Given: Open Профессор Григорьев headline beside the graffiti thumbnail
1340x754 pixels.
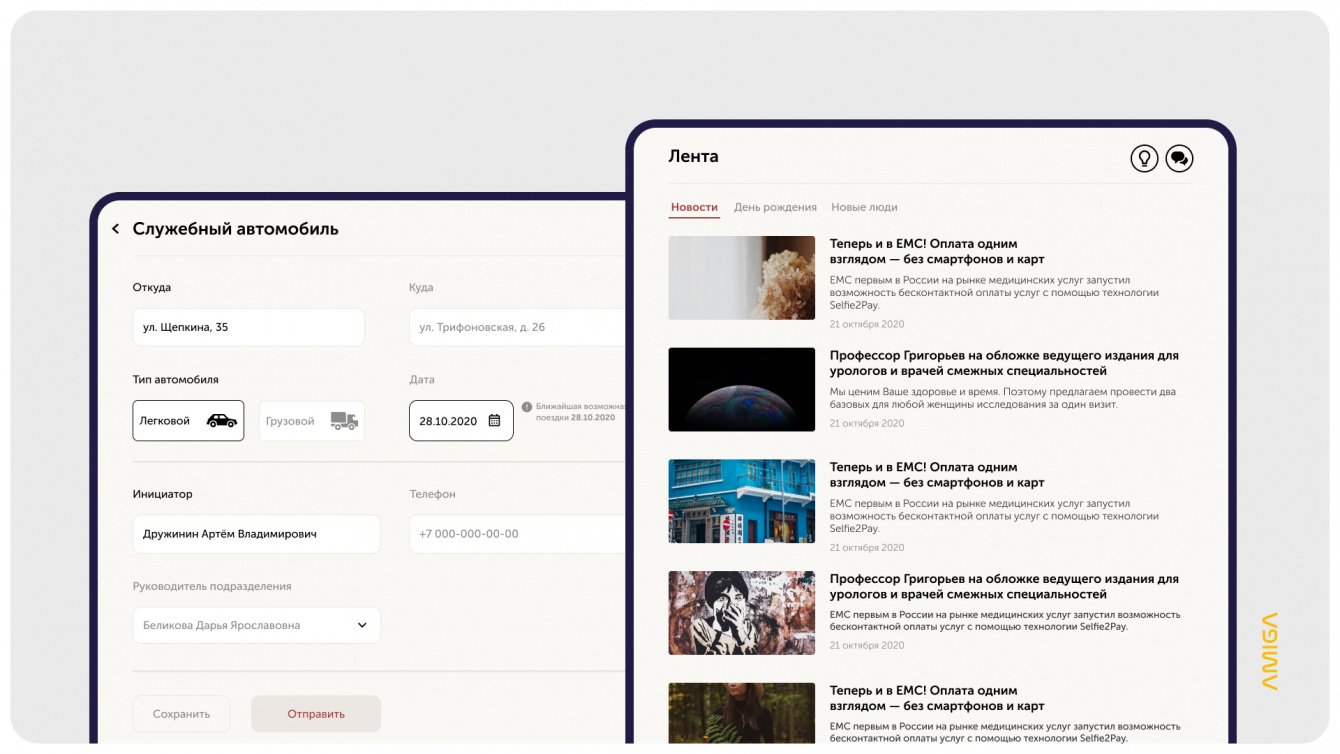Looking at the screenshot, I should tap(1004, 587).
